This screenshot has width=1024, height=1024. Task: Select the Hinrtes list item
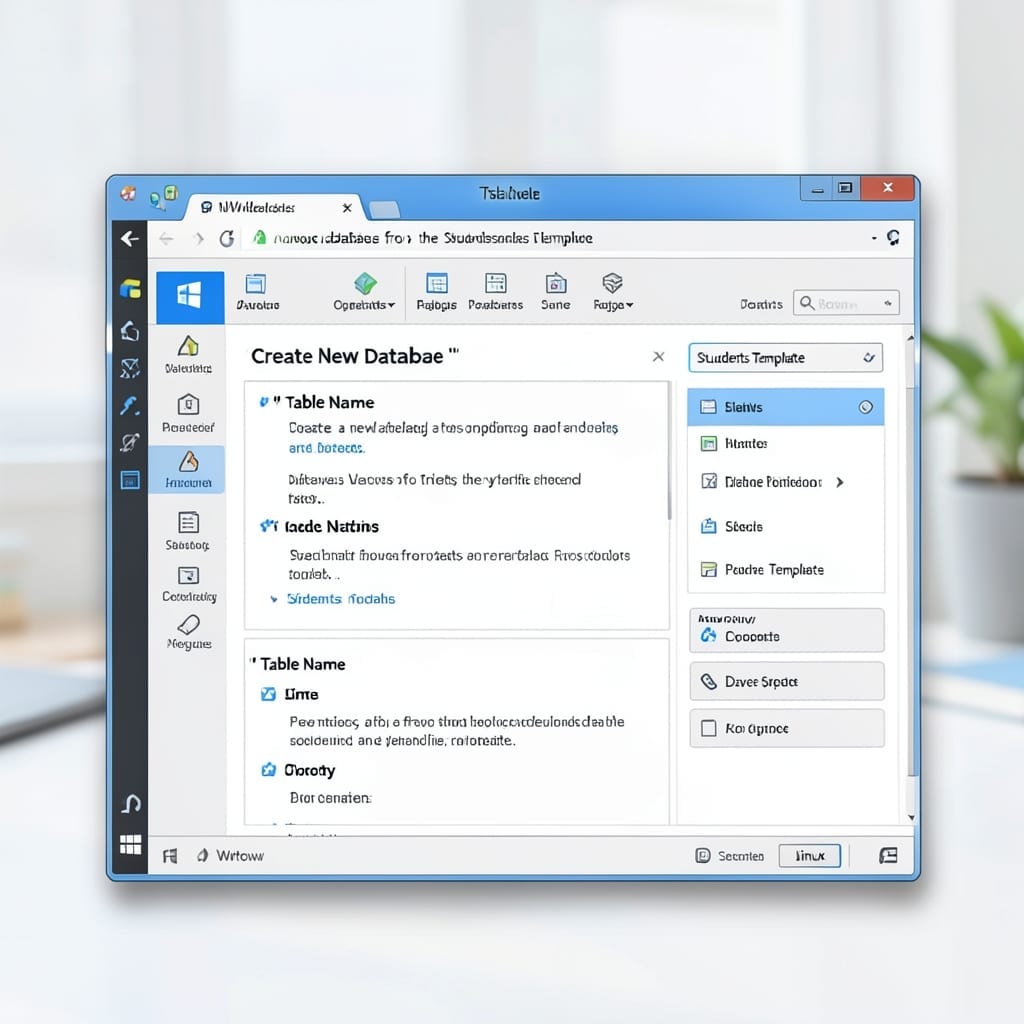point(786,444)
